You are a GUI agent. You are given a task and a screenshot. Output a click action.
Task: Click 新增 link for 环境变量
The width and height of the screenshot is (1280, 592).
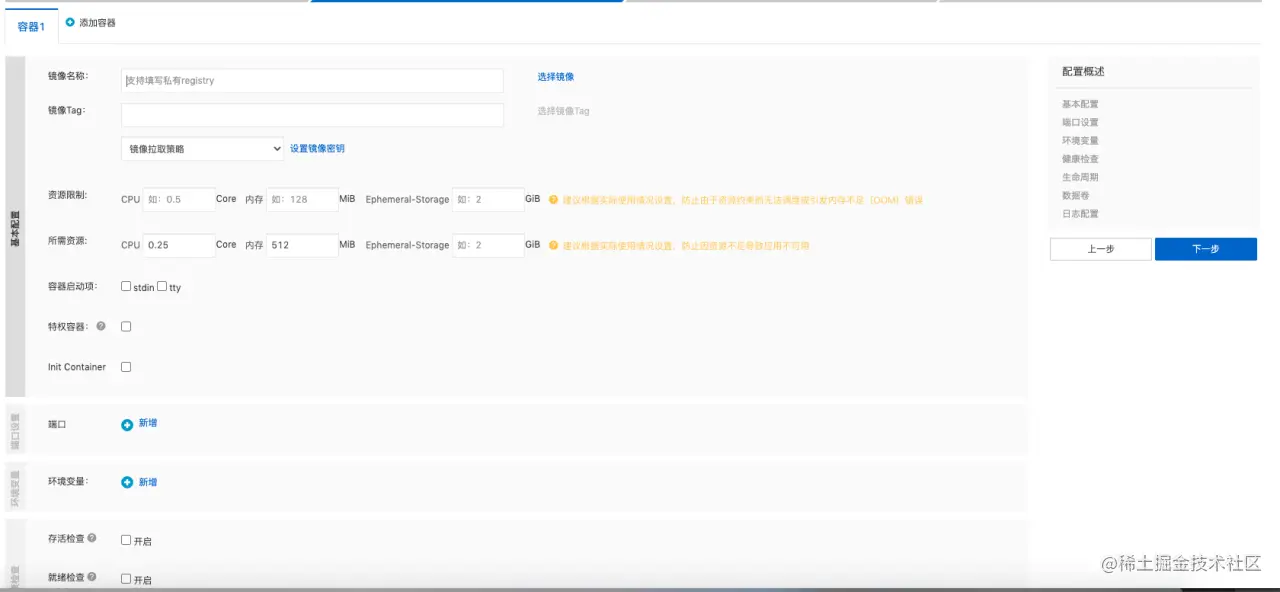click(x=148, y=482)
